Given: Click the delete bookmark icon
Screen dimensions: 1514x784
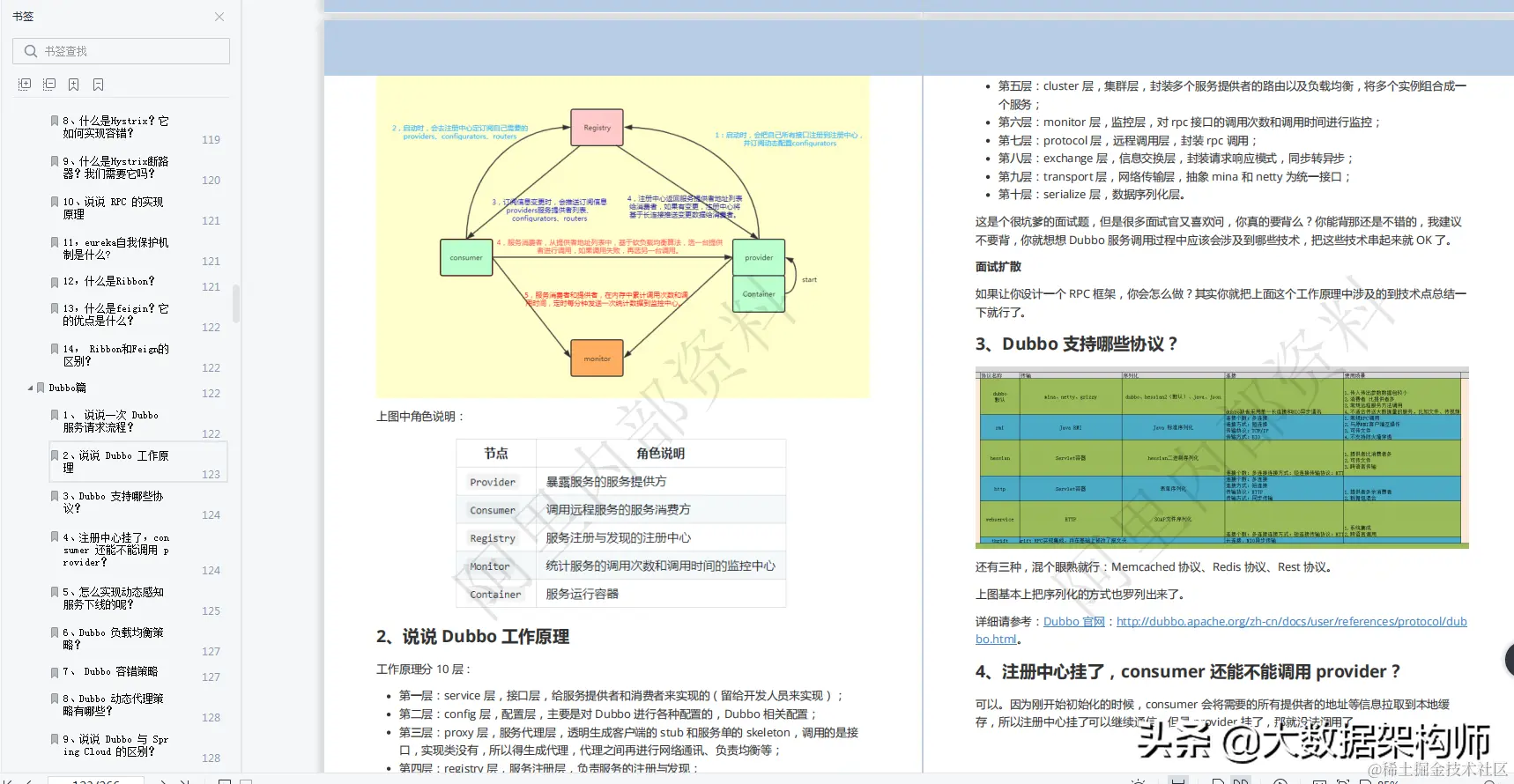Looking at the screenshot, I should point(99,85).
